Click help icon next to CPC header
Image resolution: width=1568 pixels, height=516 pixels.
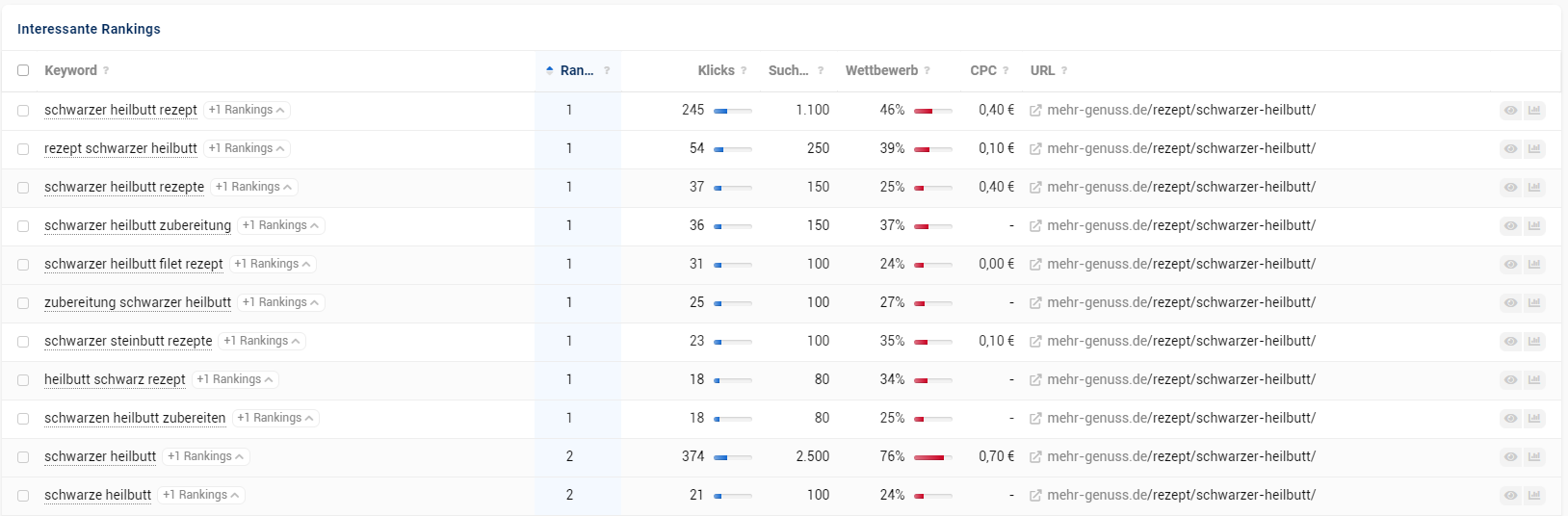pos(1006,70)
